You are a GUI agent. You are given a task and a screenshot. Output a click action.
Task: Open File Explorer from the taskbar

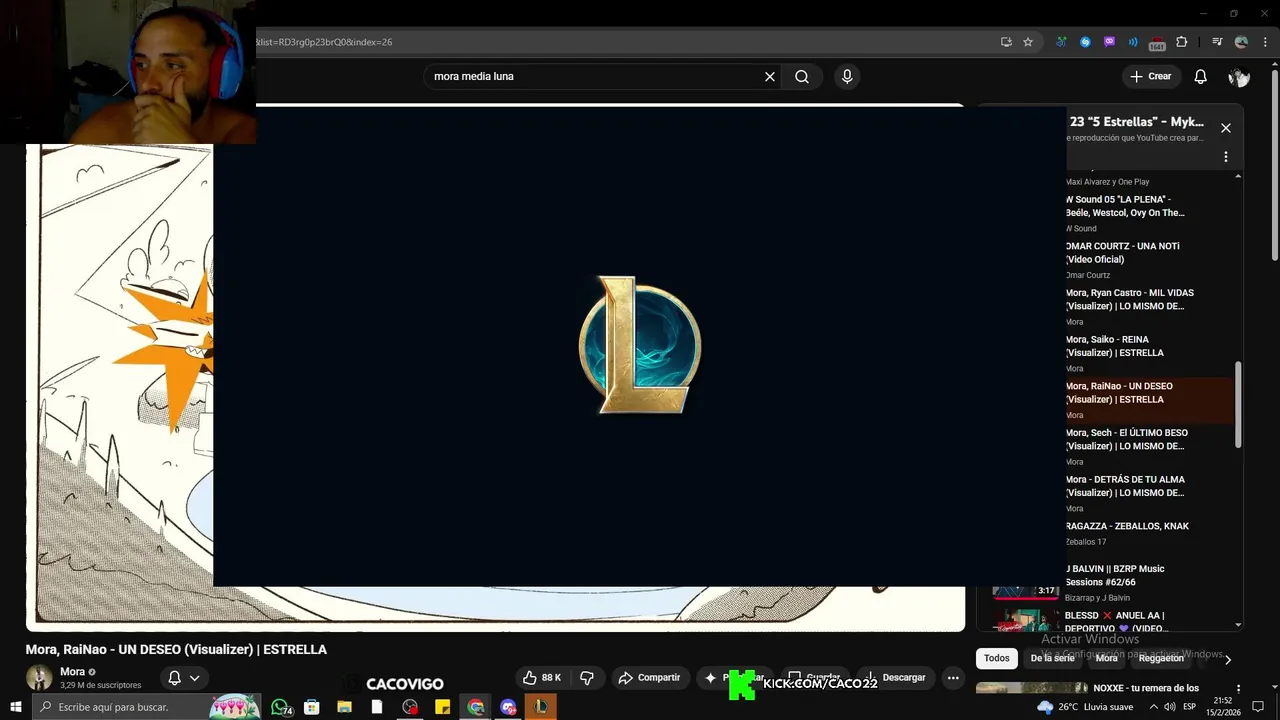[x=344, y=707]
